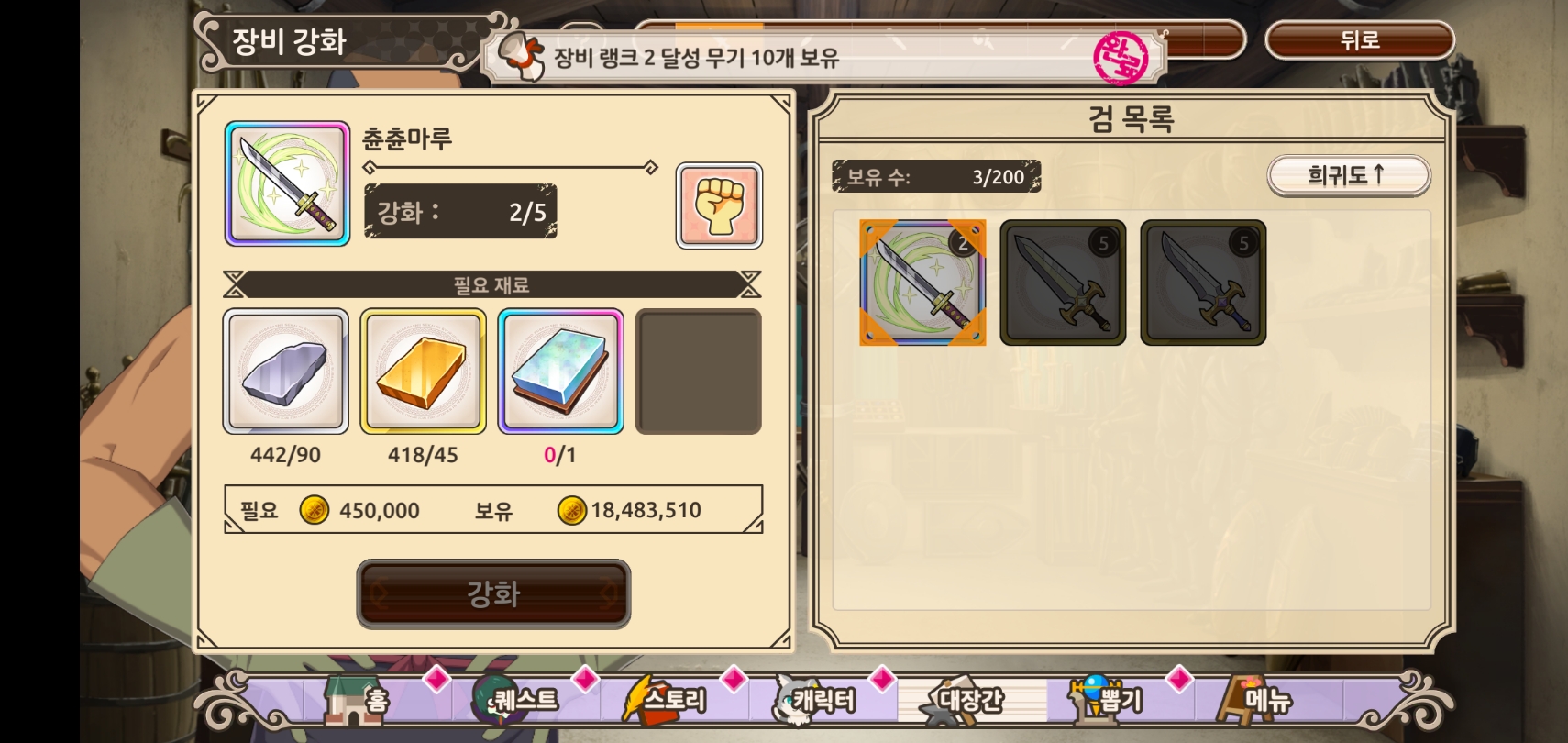
Task: Select the highlighted katana in sword list
Action: [922, 283]
